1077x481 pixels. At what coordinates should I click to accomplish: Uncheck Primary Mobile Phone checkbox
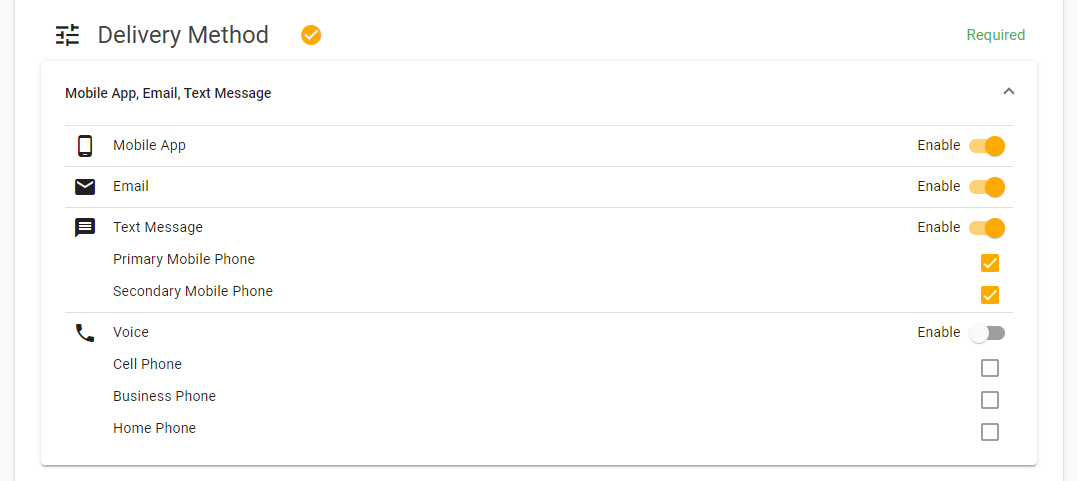point(990,263)
